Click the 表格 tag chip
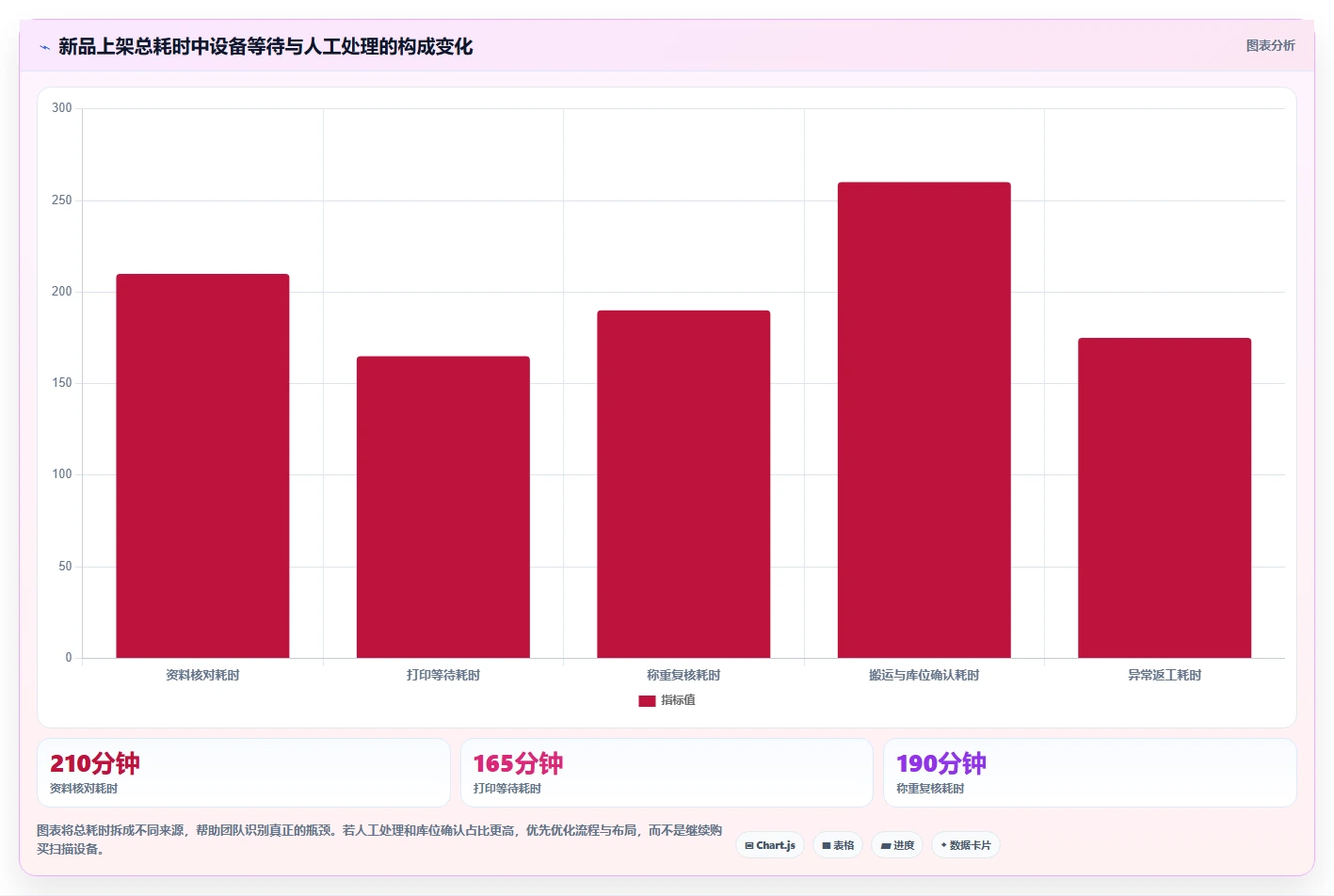Image resolution: width=1334 pixels, height=896 pixels. point(838,845)
